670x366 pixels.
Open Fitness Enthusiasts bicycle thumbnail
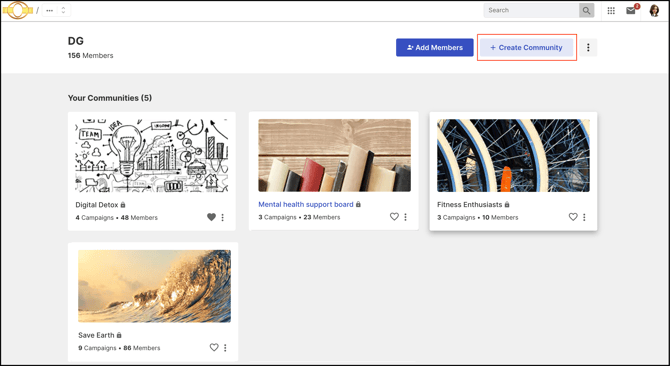click(513, 155)
